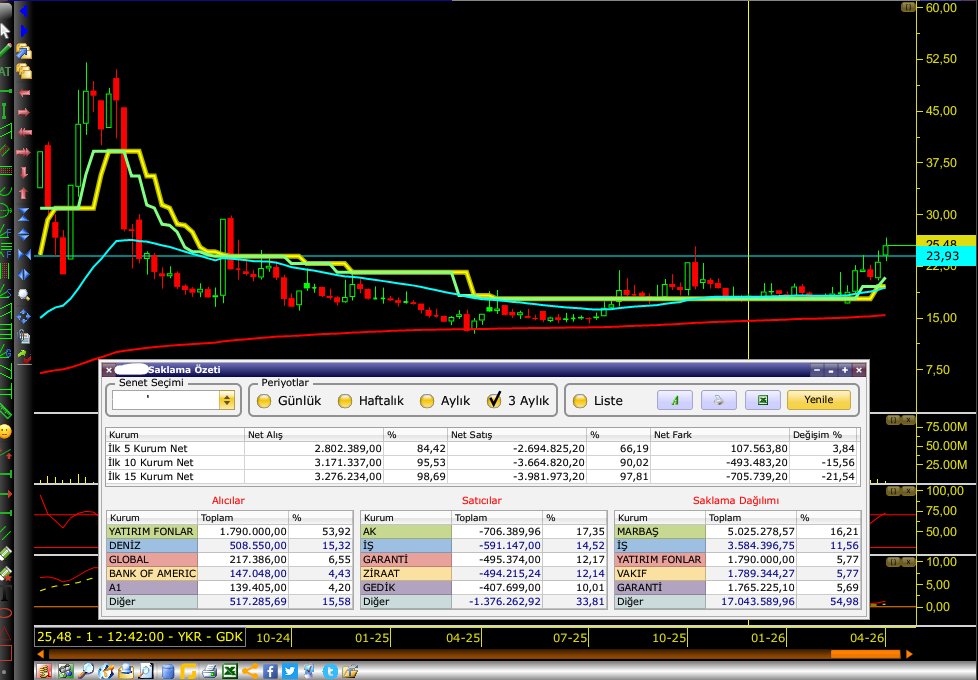This screenshot has height=680, width=978.
Task: Click the Facebook share icon
Action: [270, 671]
